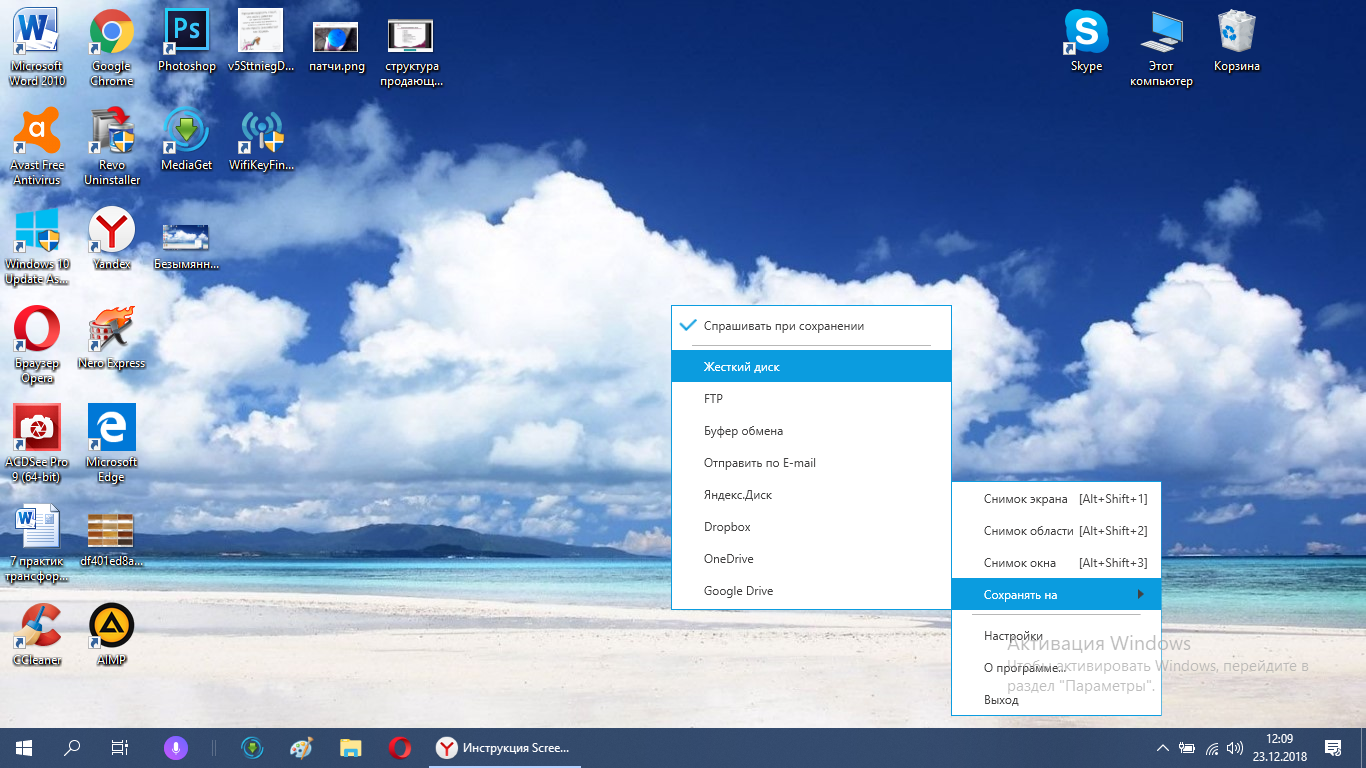Launch AIMP player from desktop
Screen dimensions: 1366x768
point(112,634)
